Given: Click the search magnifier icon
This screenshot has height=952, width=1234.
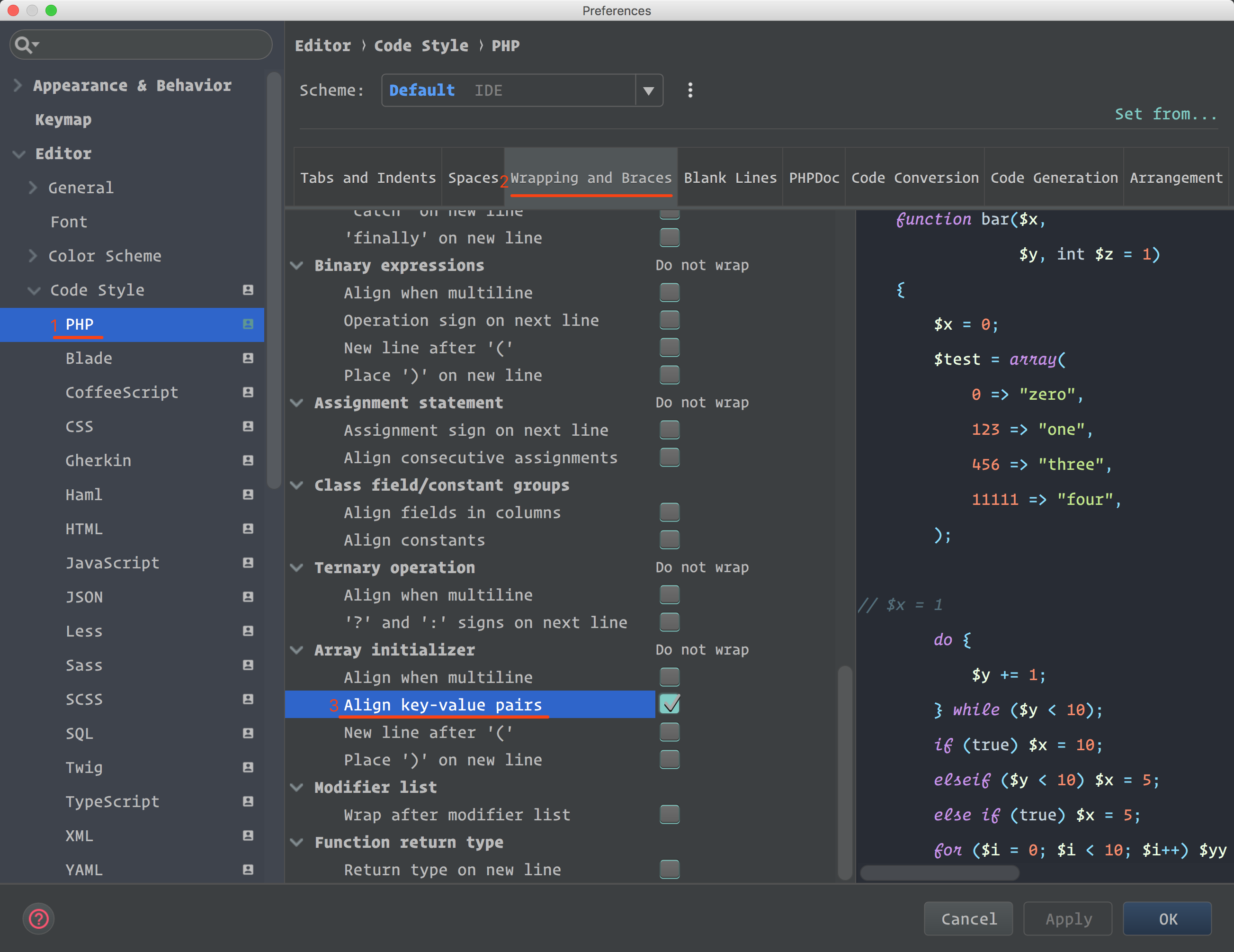Looking at the screenshot, I should click(24, 45).
